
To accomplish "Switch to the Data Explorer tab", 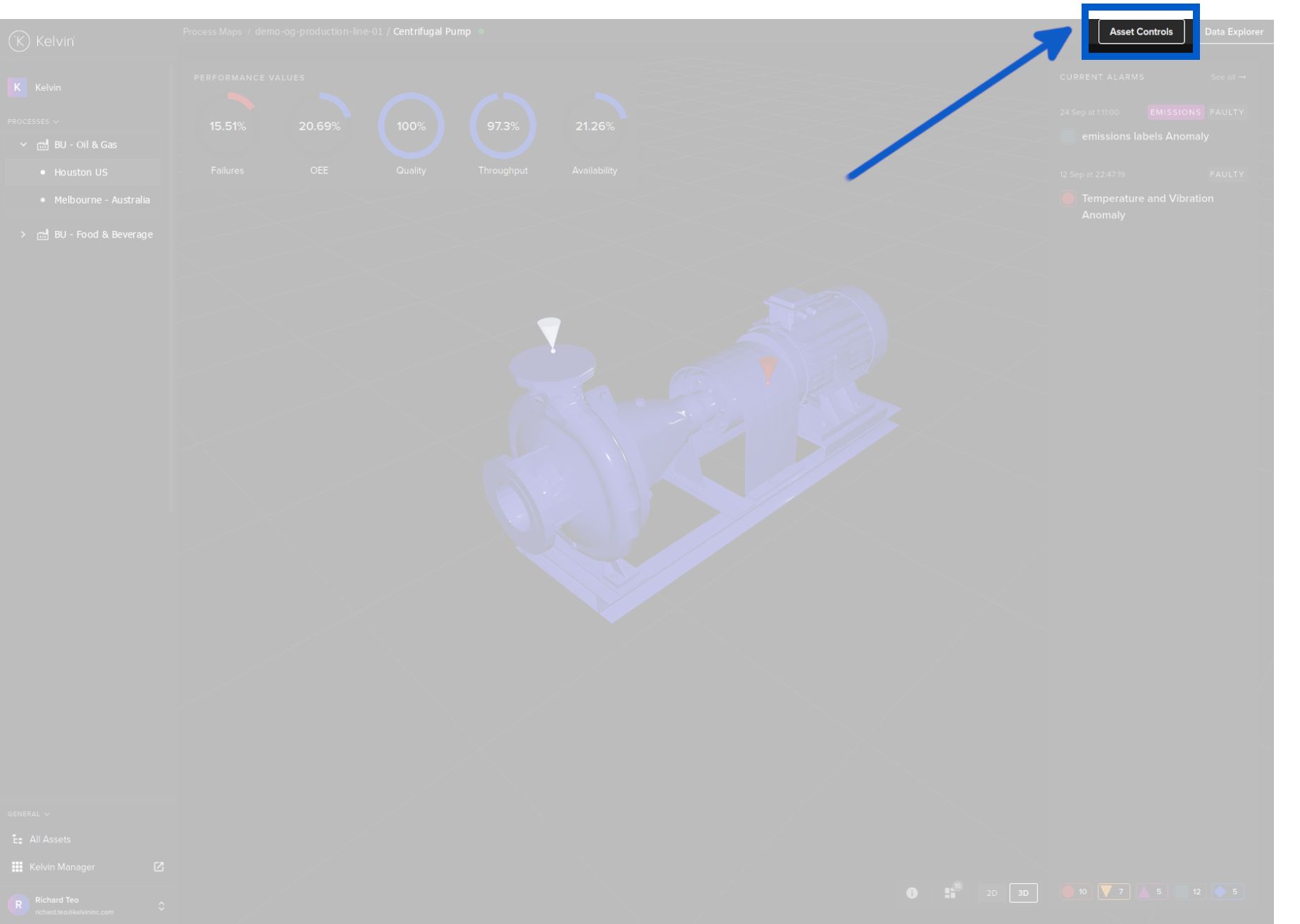I will (1234, 31).
